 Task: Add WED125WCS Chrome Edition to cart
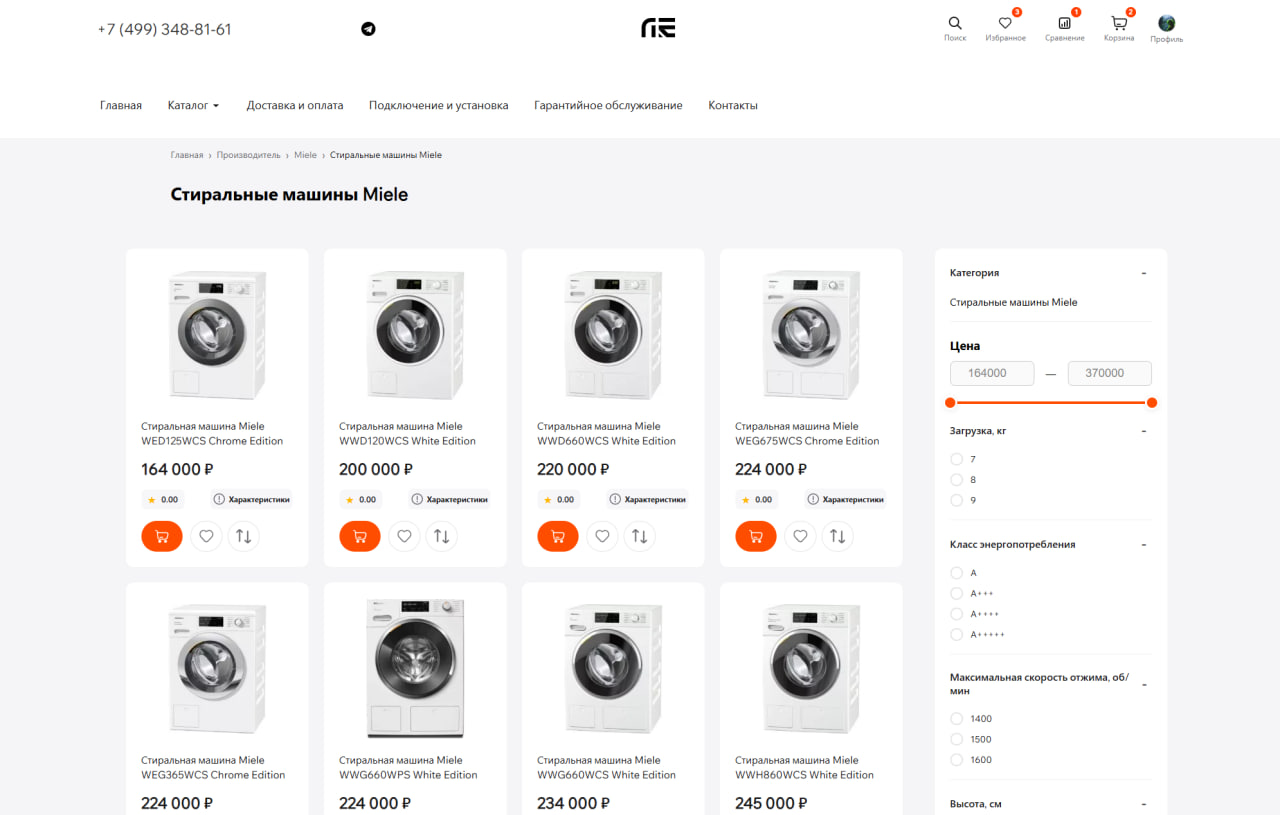[x=162, y=536]
